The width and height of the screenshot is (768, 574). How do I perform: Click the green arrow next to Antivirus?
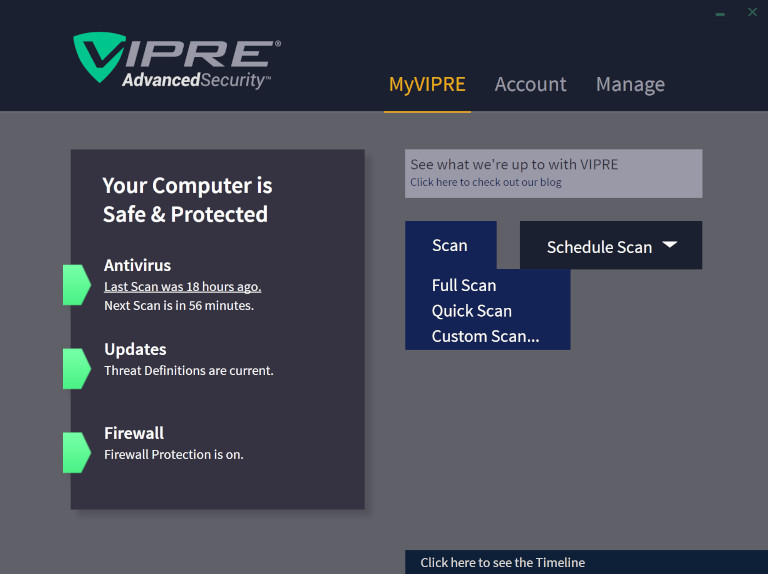click(77, 285)
